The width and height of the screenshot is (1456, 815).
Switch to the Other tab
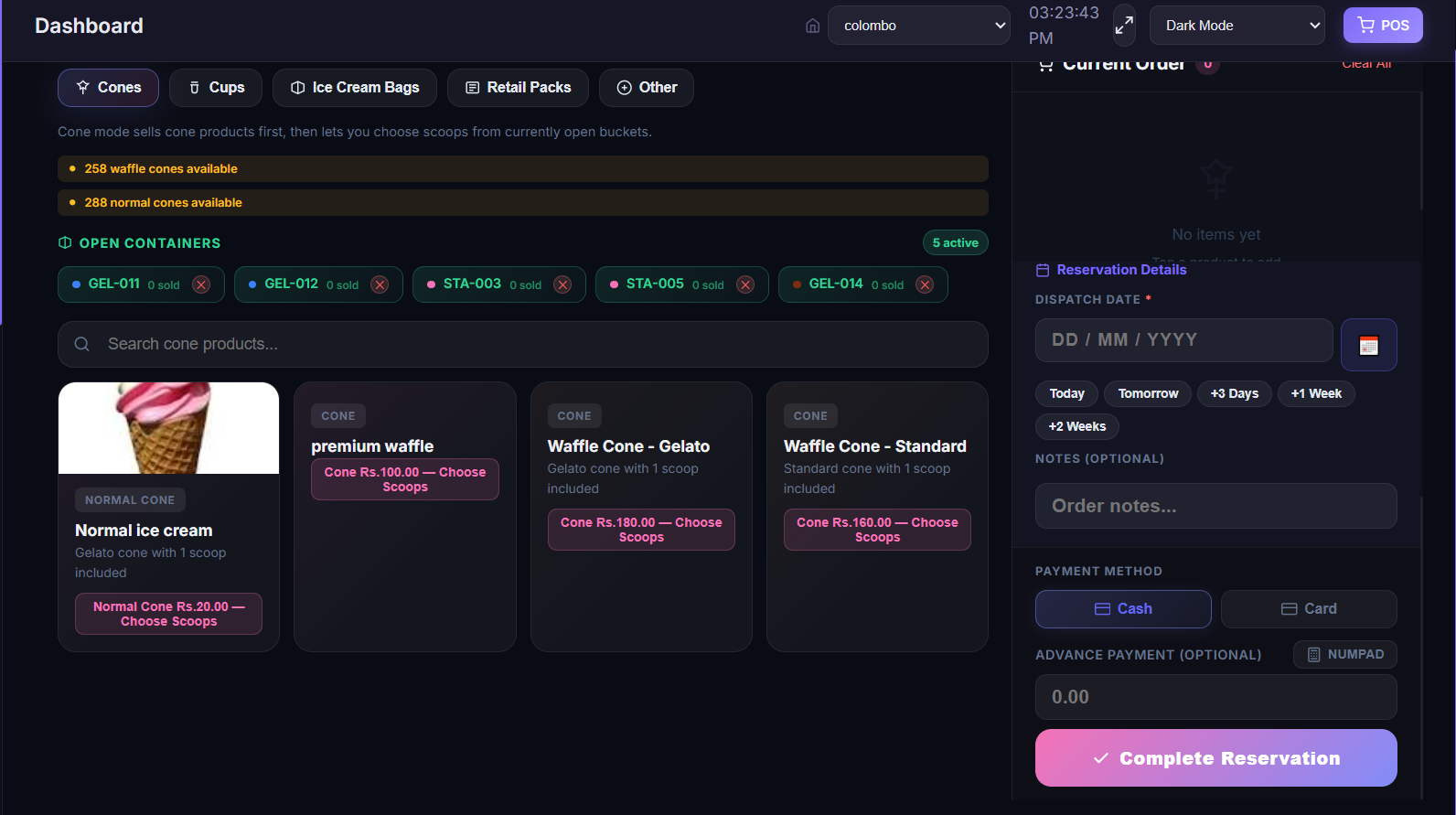pos(647,88)
